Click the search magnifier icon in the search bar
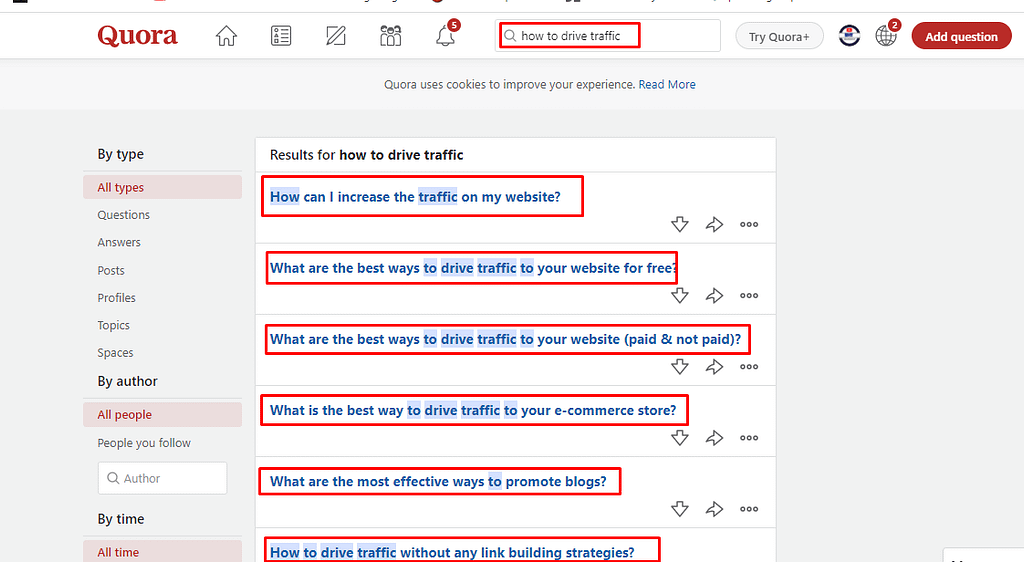Screen dimensions: 1024x562 510,36
